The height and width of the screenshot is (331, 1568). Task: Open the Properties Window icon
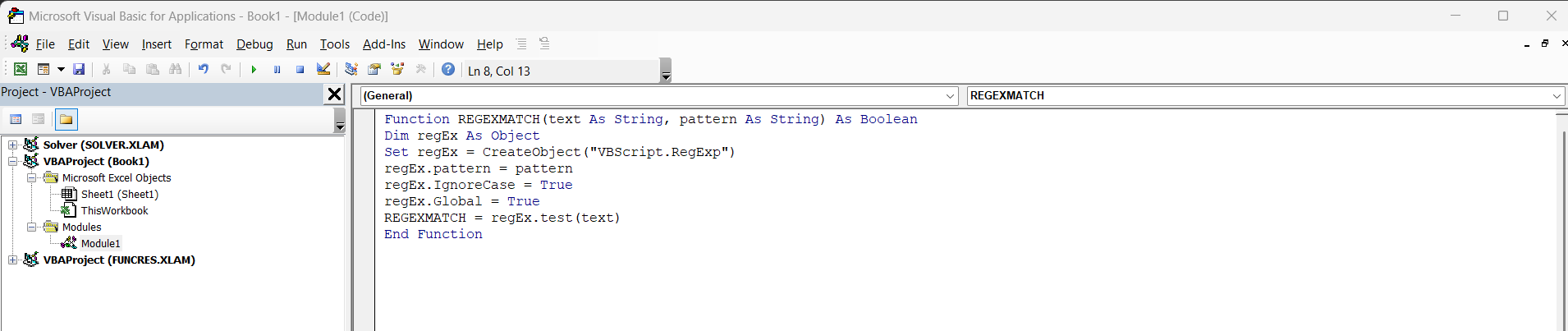(374, 70)
